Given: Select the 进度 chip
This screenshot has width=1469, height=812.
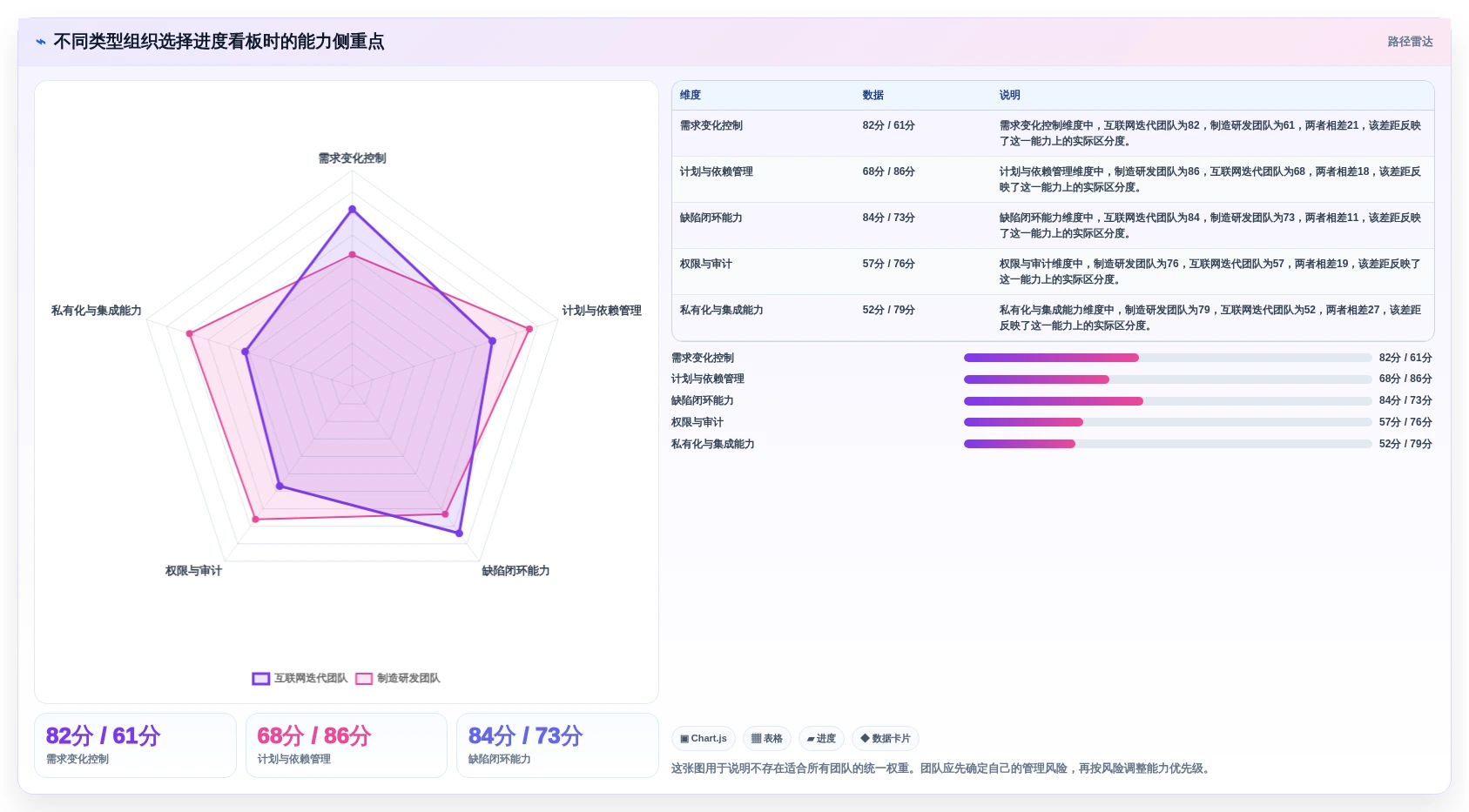Looking at the screenshot, I should click(x=821, y=738).
